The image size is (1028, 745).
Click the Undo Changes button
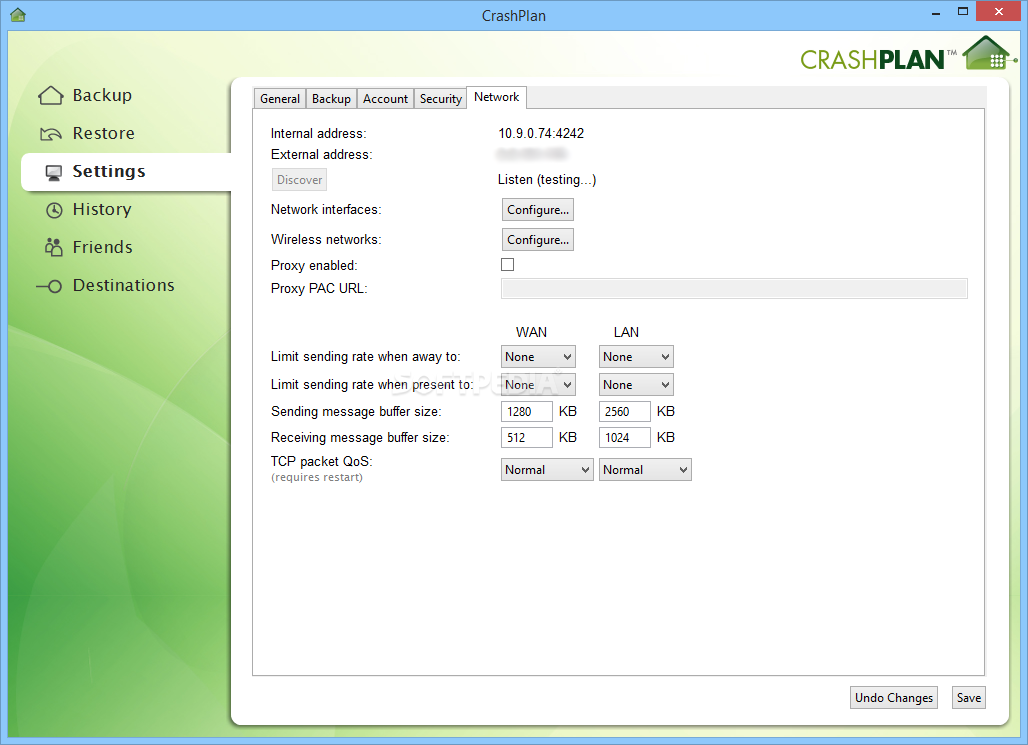click(894, 698)
